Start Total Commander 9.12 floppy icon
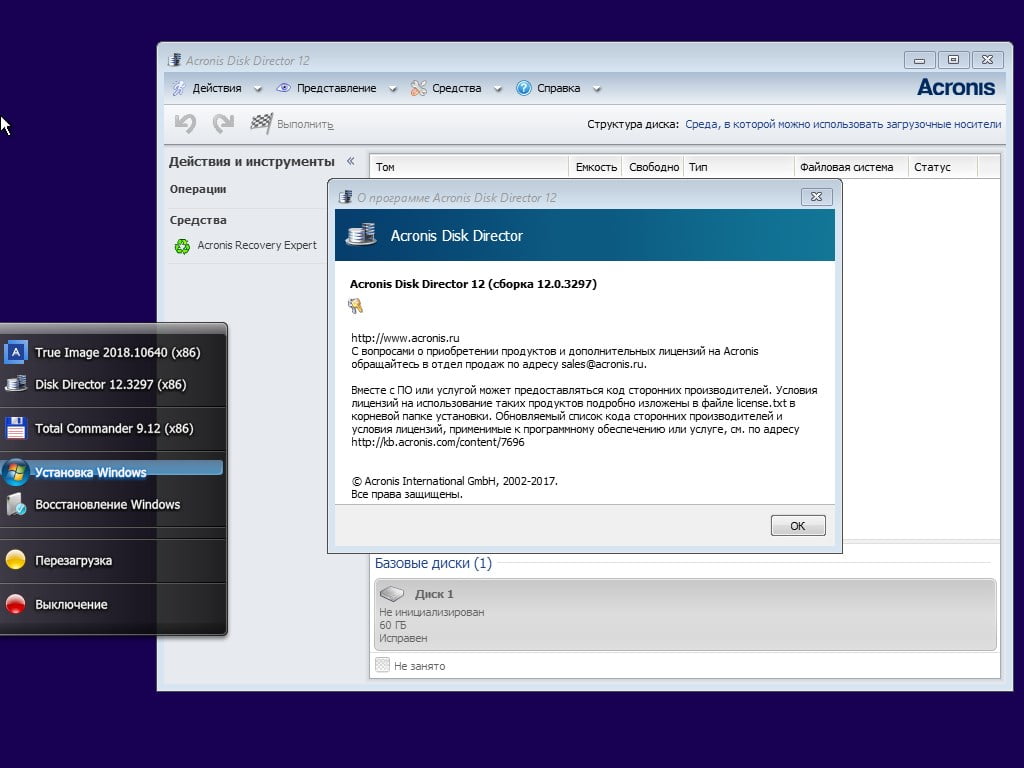Image resolution: width=1024 pixels, height=768 pixels. point(16,428)
